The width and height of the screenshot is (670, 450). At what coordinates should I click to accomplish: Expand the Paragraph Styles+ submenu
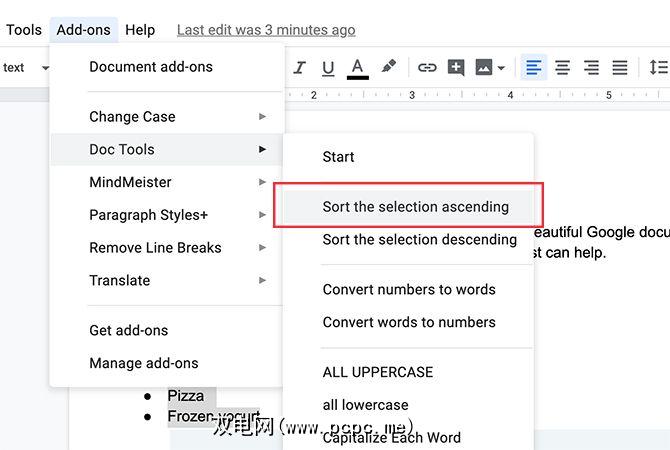pyautogui.click(x=167, y=215)
